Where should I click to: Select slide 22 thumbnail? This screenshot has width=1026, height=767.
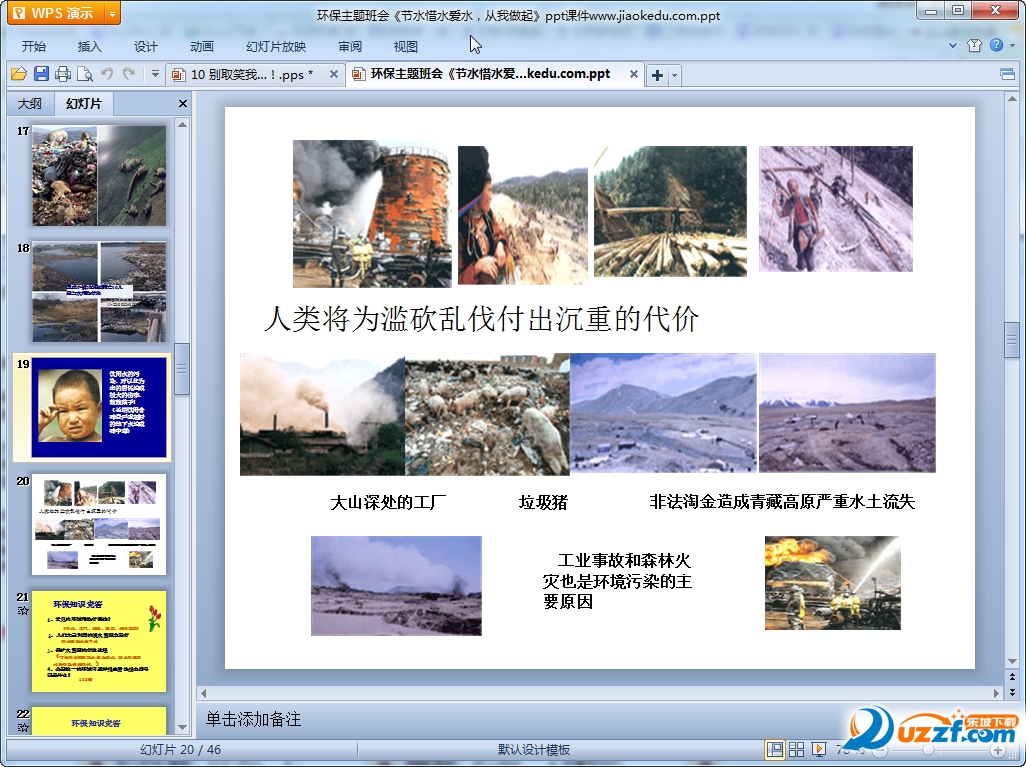point(99,721)
